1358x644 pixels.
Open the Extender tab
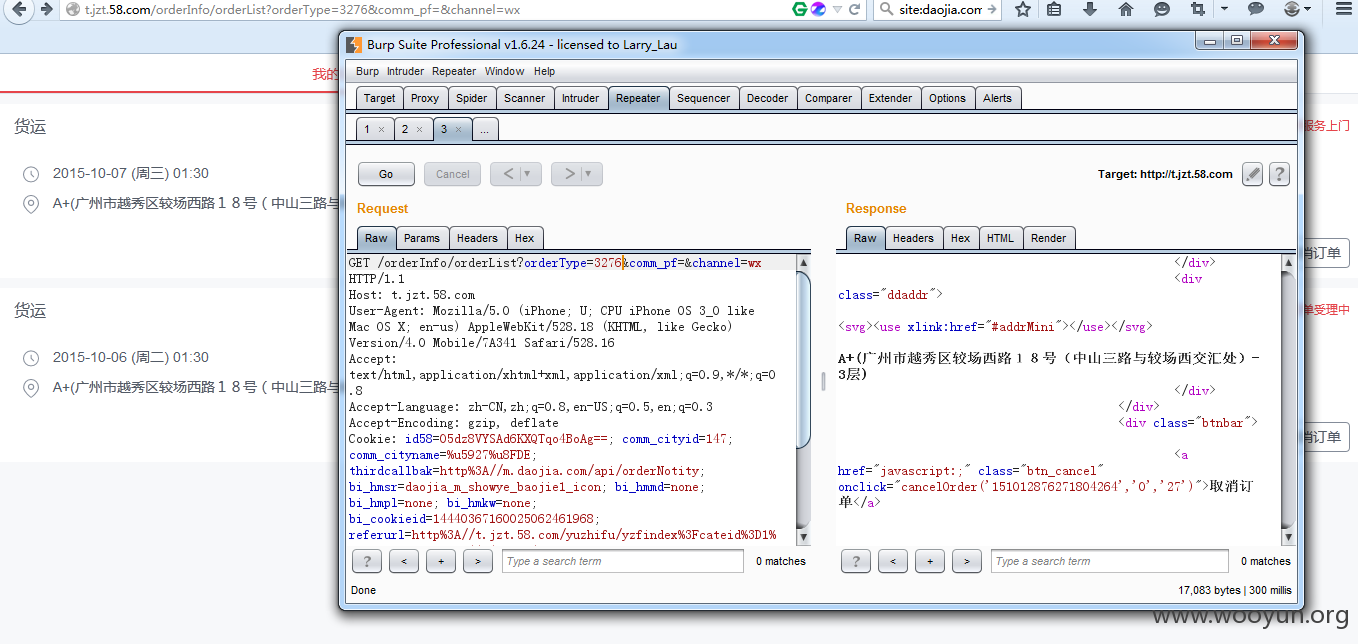(890, 98)
